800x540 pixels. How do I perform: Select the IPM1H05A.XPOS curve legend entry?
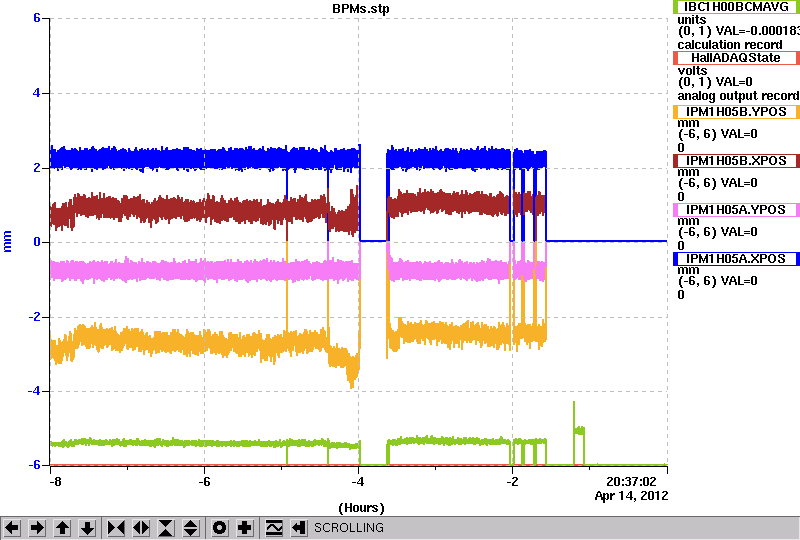click(736, 259)
